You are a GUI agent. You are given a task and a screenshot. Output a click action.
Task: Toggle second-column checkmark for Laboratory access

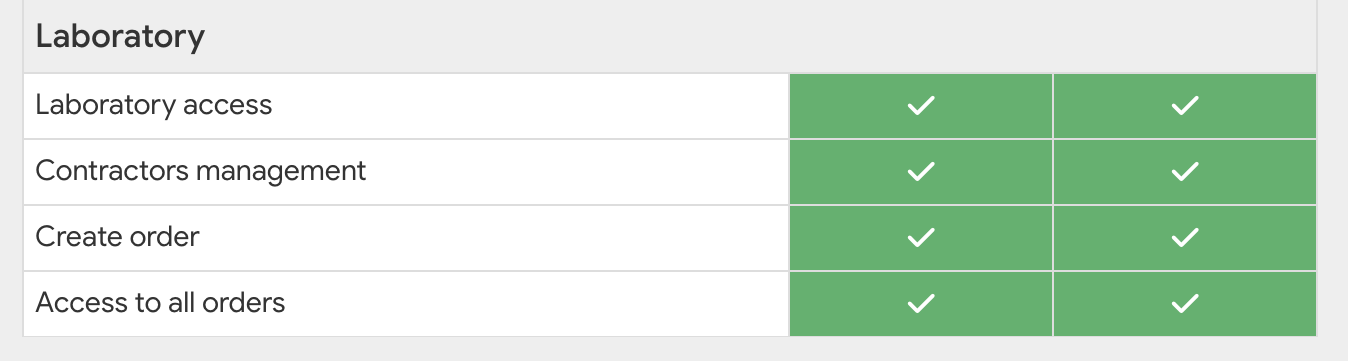[1185, 105]
